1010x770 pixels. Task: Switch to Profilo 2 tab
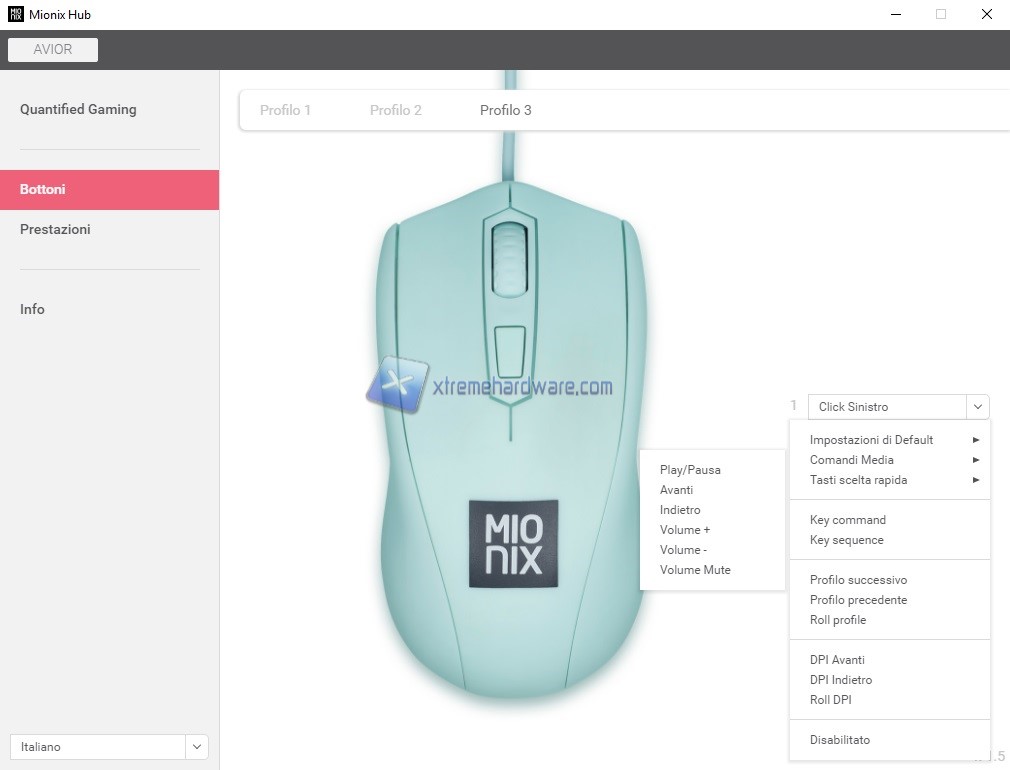click(395, 110)
